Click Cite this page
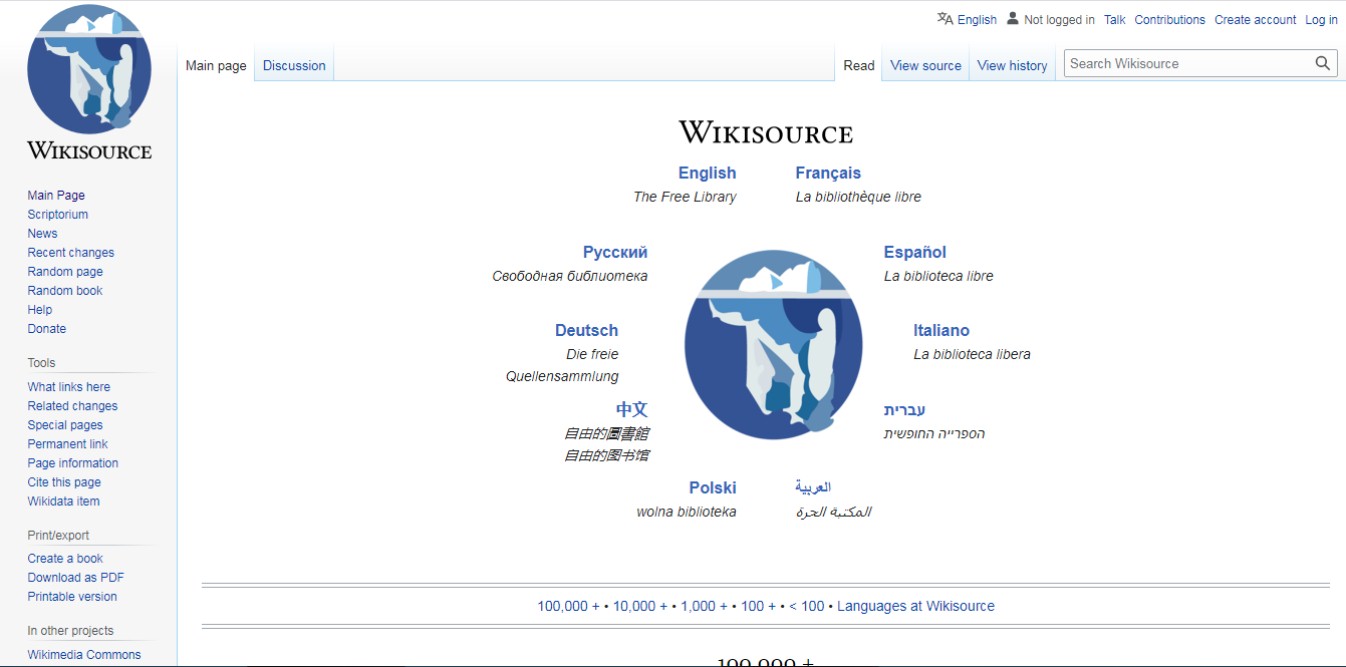1346x667 pixels. tap(64, 482)
